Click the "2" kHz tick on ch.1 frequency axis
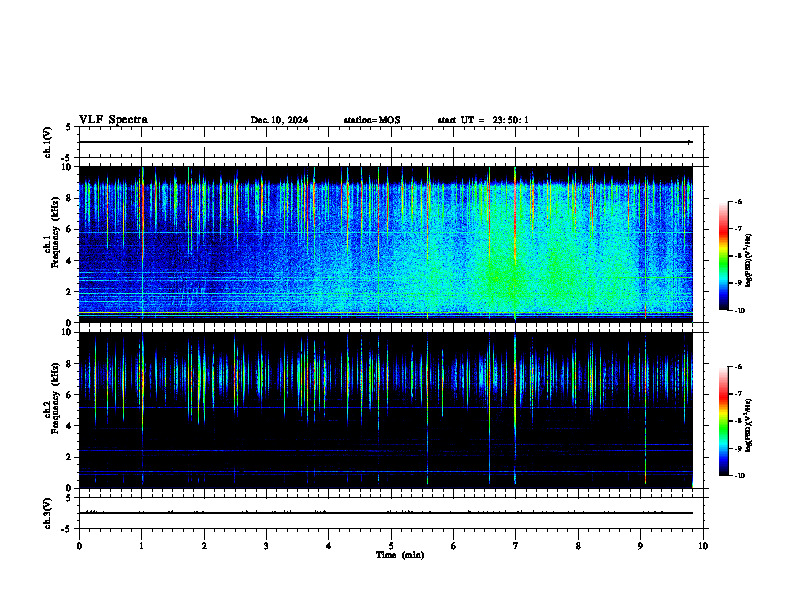The height and width of the screenshot is (612, 792). click(x=70, y=292)
